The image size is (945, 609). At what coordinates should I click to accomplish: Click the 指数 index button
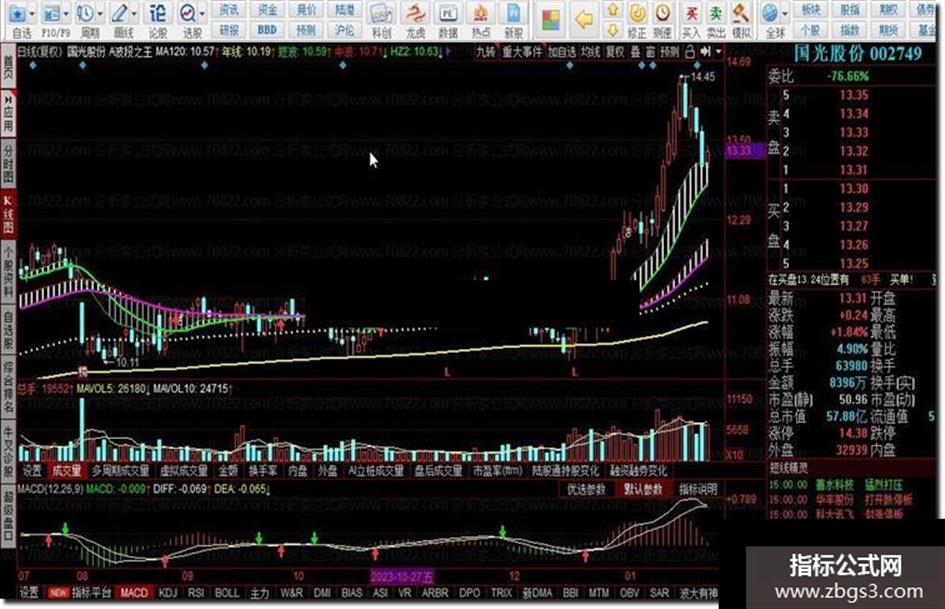850,30
